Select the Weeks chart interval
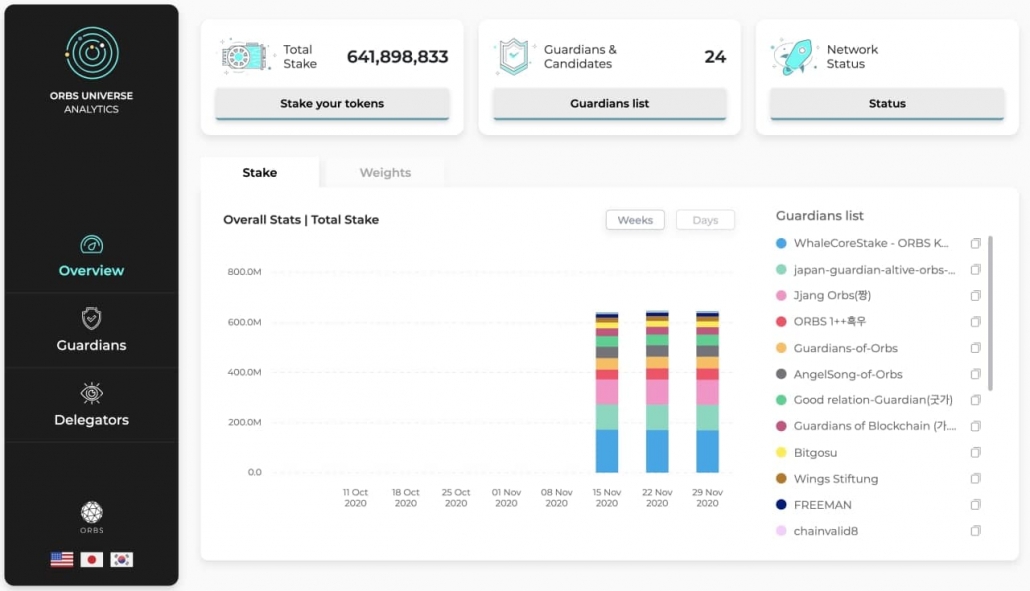 coord(635,220)
